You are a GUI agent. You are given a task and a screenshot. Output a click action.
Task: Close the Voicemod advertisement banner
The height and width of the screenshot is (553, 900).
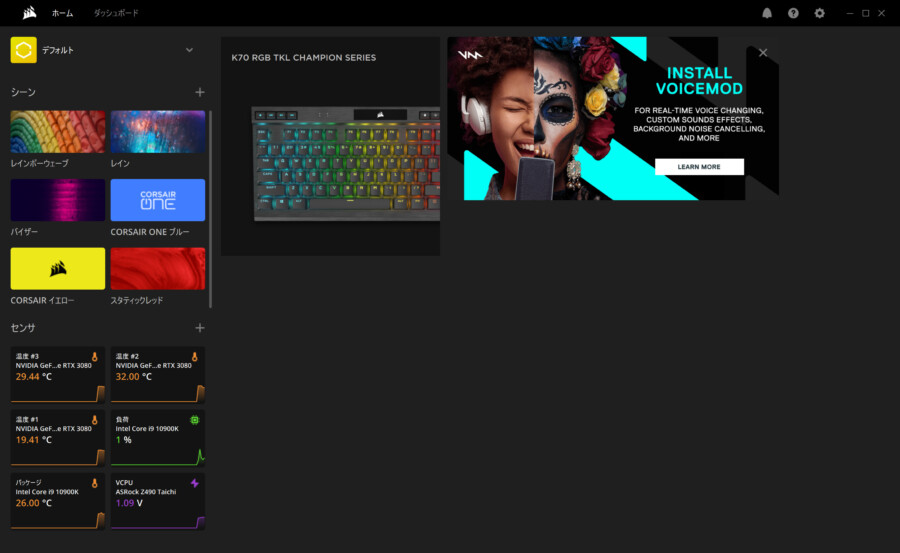[763, 53]
